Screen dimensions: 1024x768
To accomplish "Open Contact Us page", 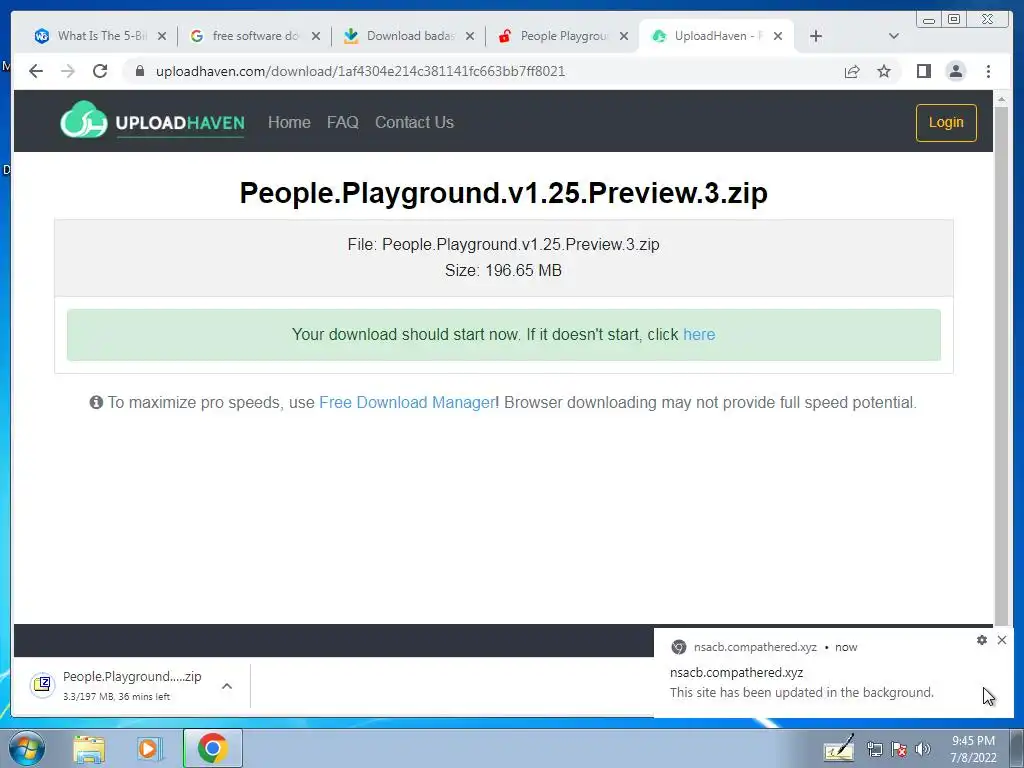I will (x=414, y=122).
